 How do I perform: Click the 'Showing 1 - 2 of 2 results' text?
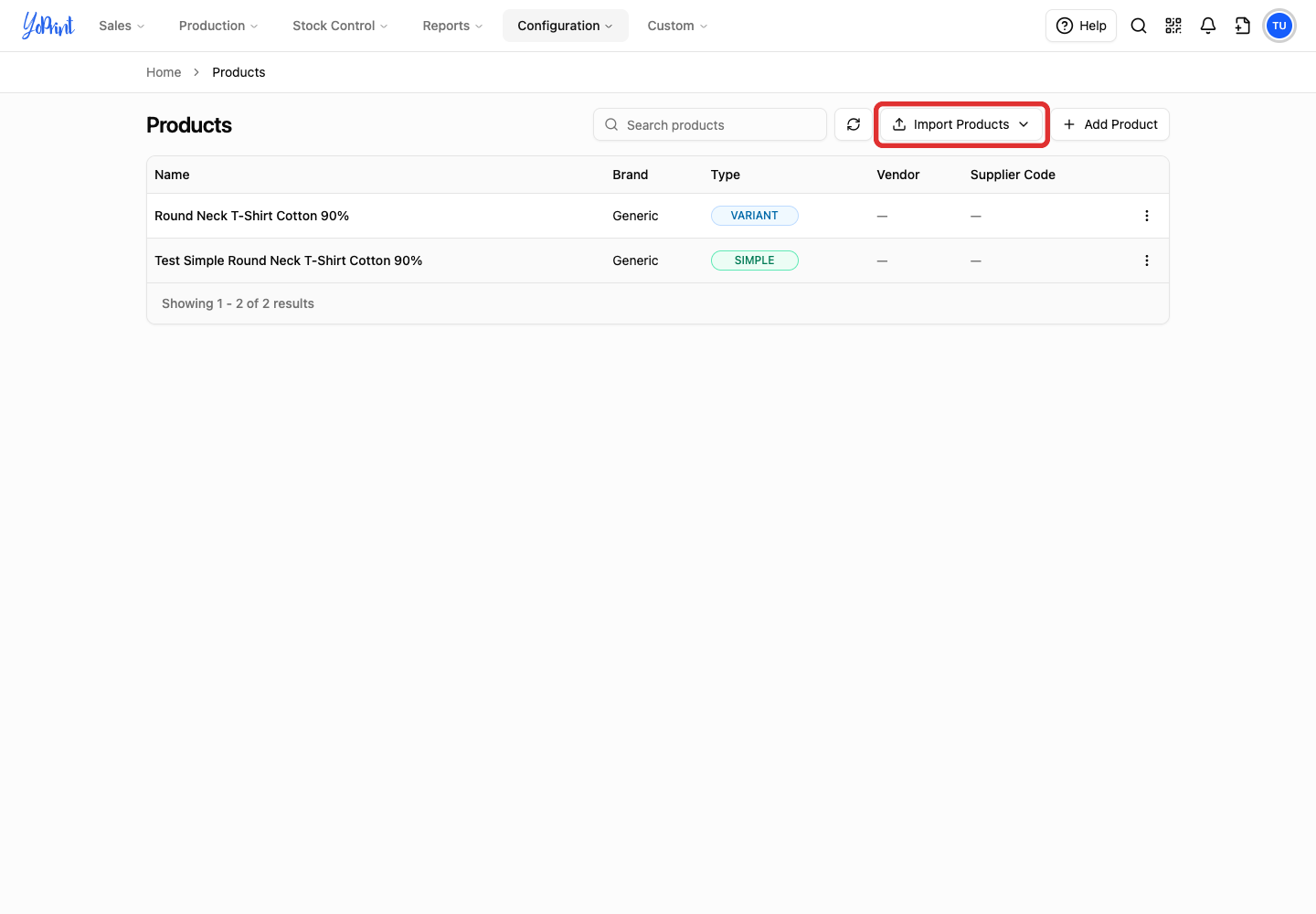pos(238,303)
